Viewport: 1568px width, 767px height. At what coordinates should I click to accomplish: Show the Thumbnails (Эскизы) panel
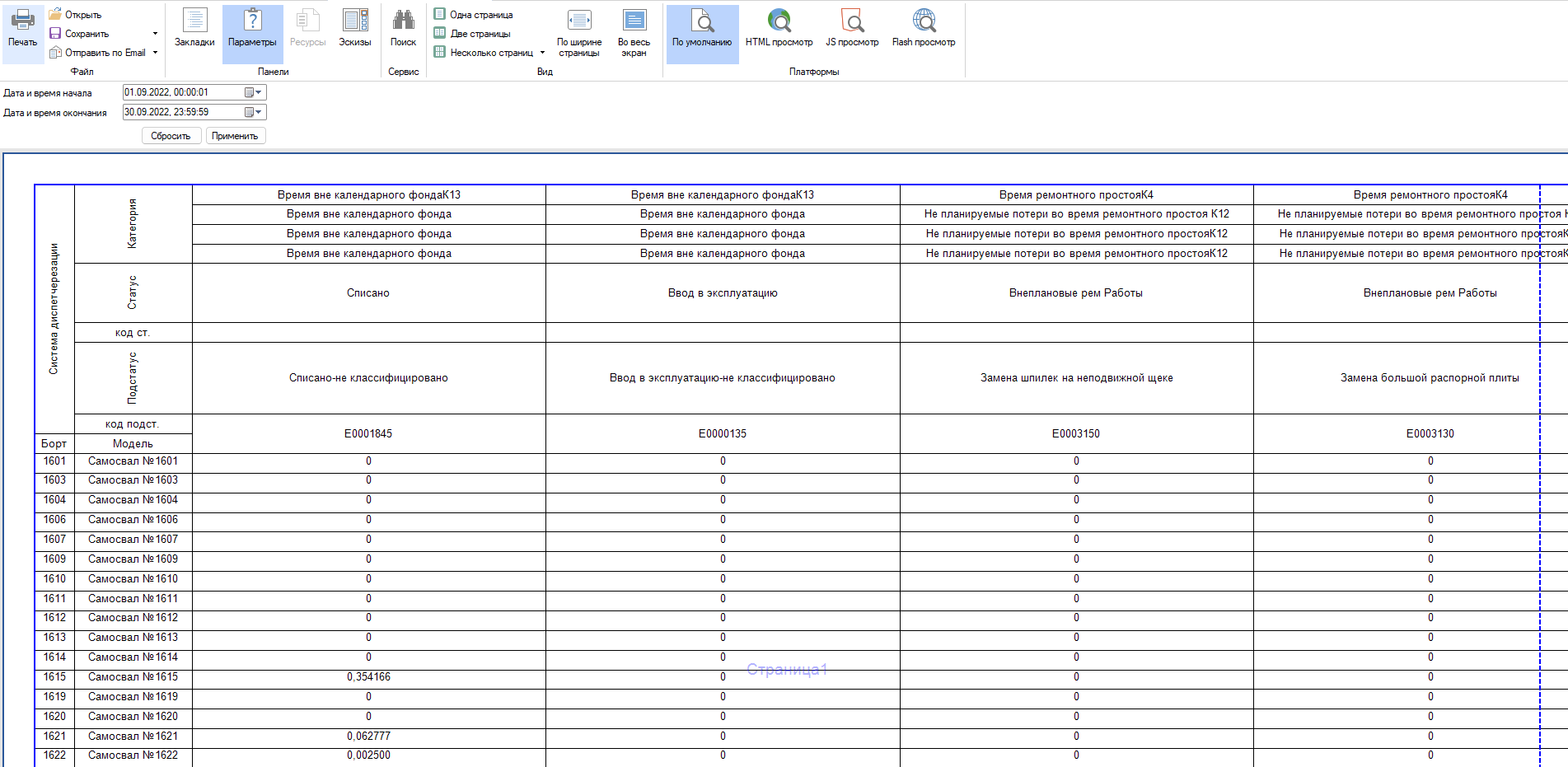[355, 29]
